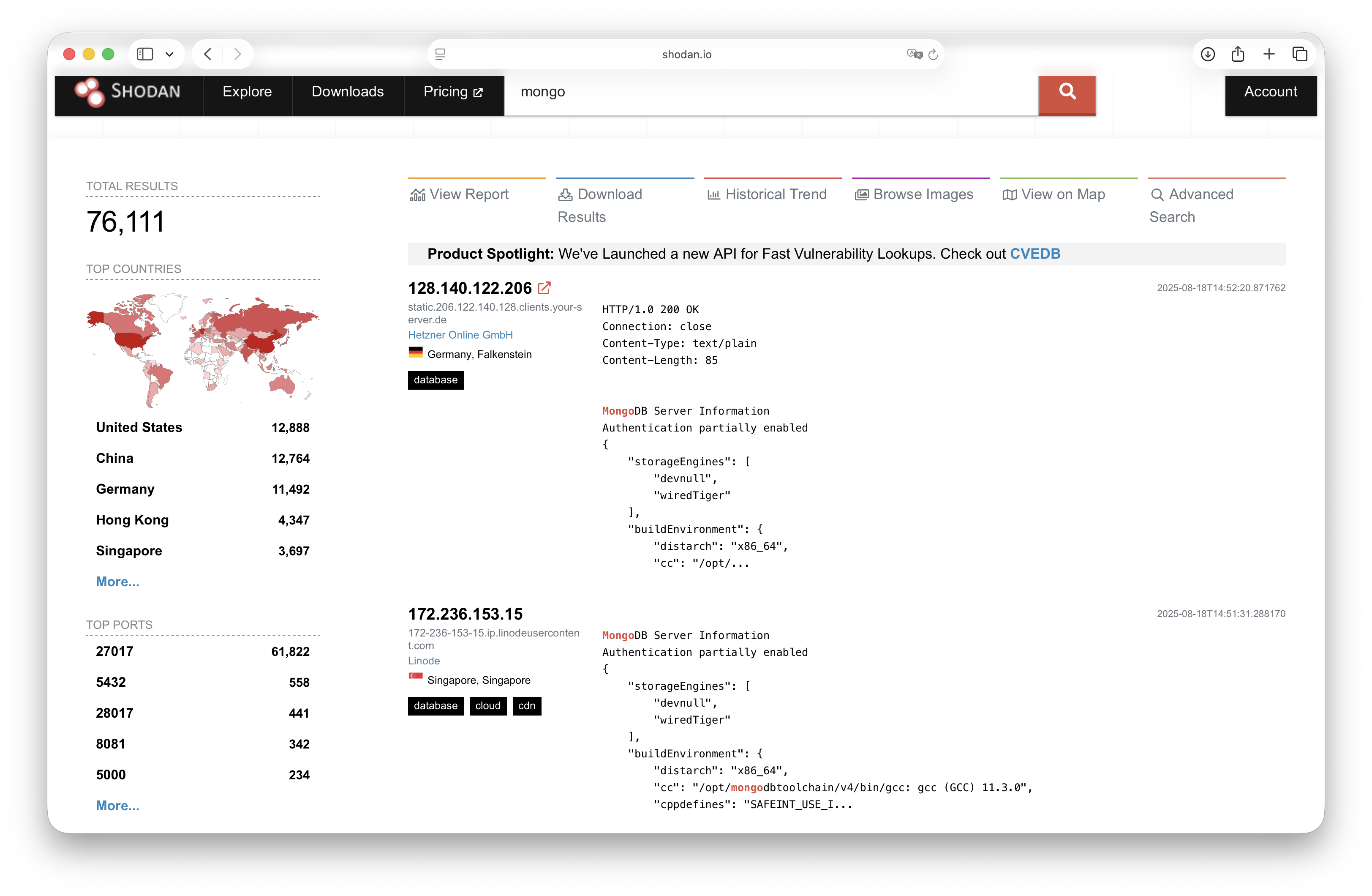Filter by China country

pyautogui.click(x=202, y=458)
